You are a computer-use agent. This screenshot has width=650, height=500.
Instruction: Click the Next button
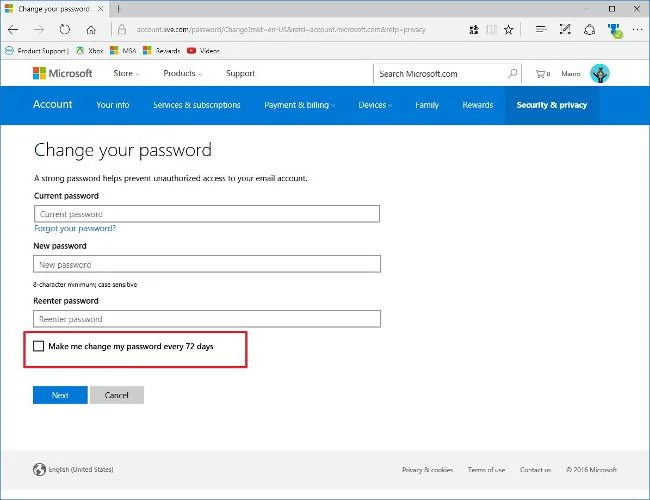[x=60, y=395]
